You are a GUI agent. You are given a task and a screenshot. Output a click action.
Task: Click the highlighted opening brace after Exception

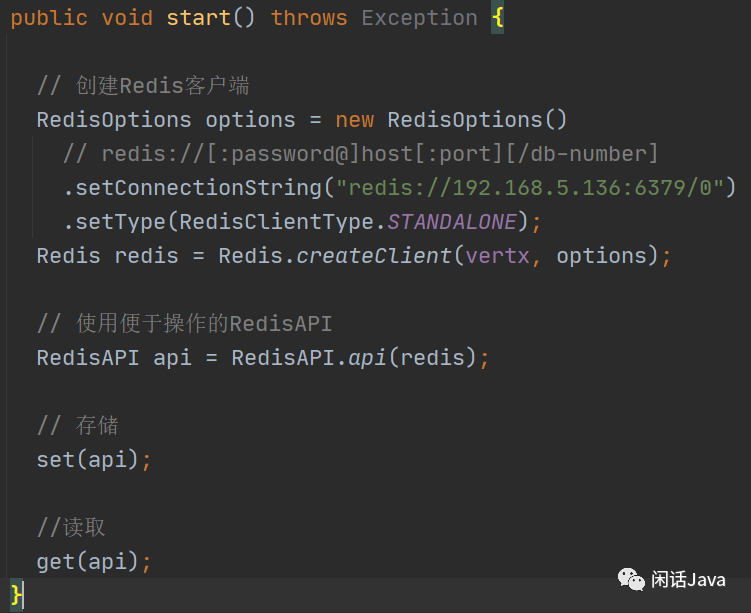[497, 18]
